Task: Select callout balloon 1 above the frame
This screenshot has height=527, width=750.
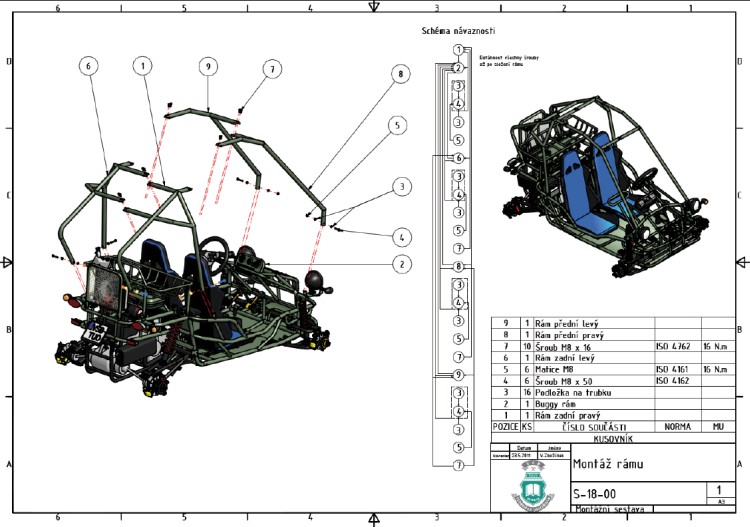Action: (144, 66)
